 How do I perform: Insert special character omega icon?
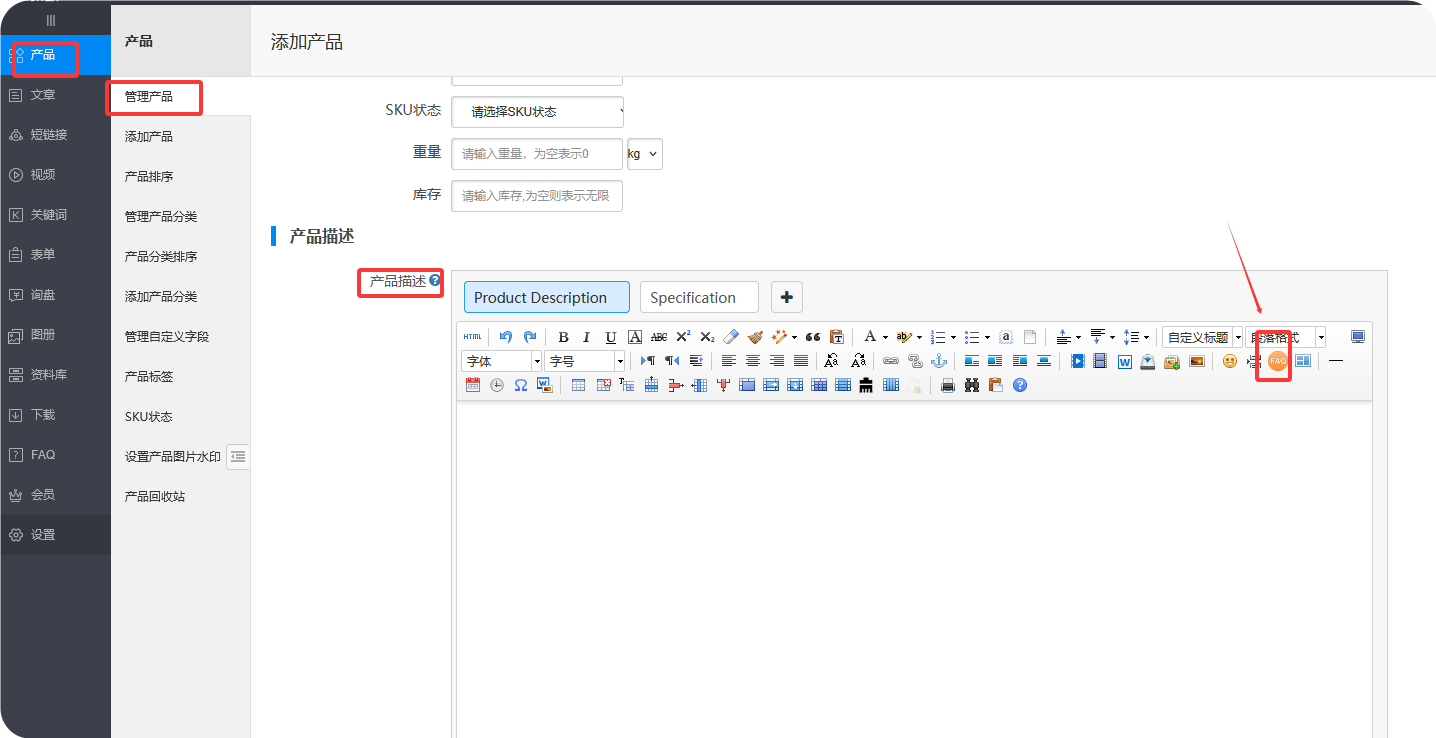pos(521,385)
